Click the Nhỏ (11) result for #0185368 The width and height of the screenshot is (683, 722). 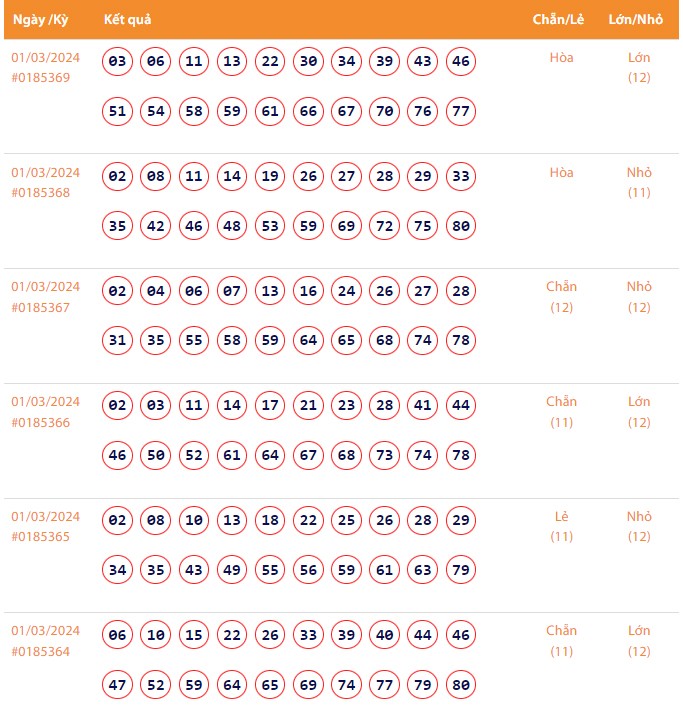[x=639, y=182]
